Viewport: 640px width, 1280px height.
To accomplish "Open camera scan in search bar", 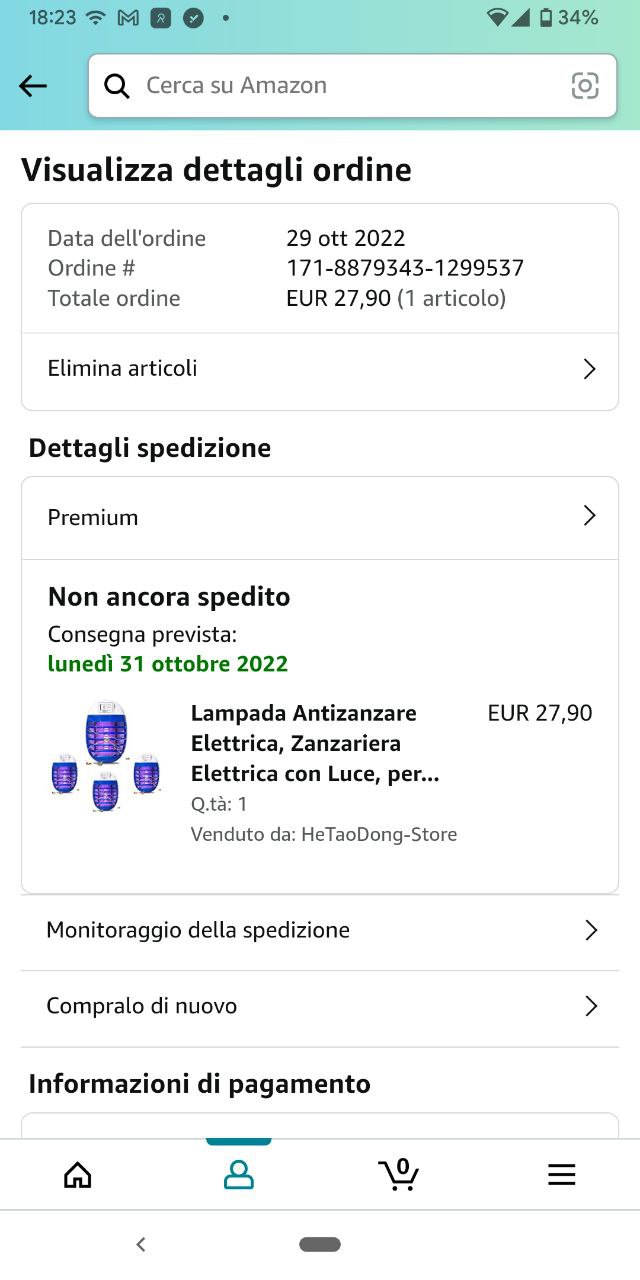I will (x=585, y=86).
